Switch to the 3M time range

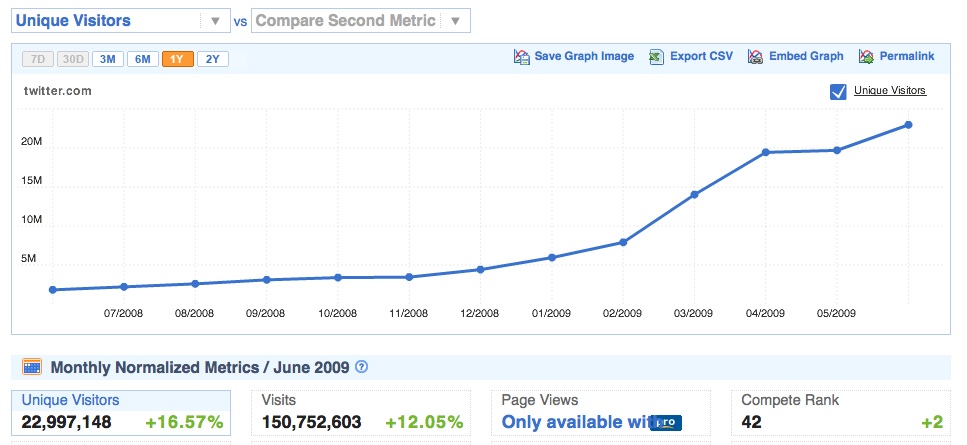click(108, 59)
